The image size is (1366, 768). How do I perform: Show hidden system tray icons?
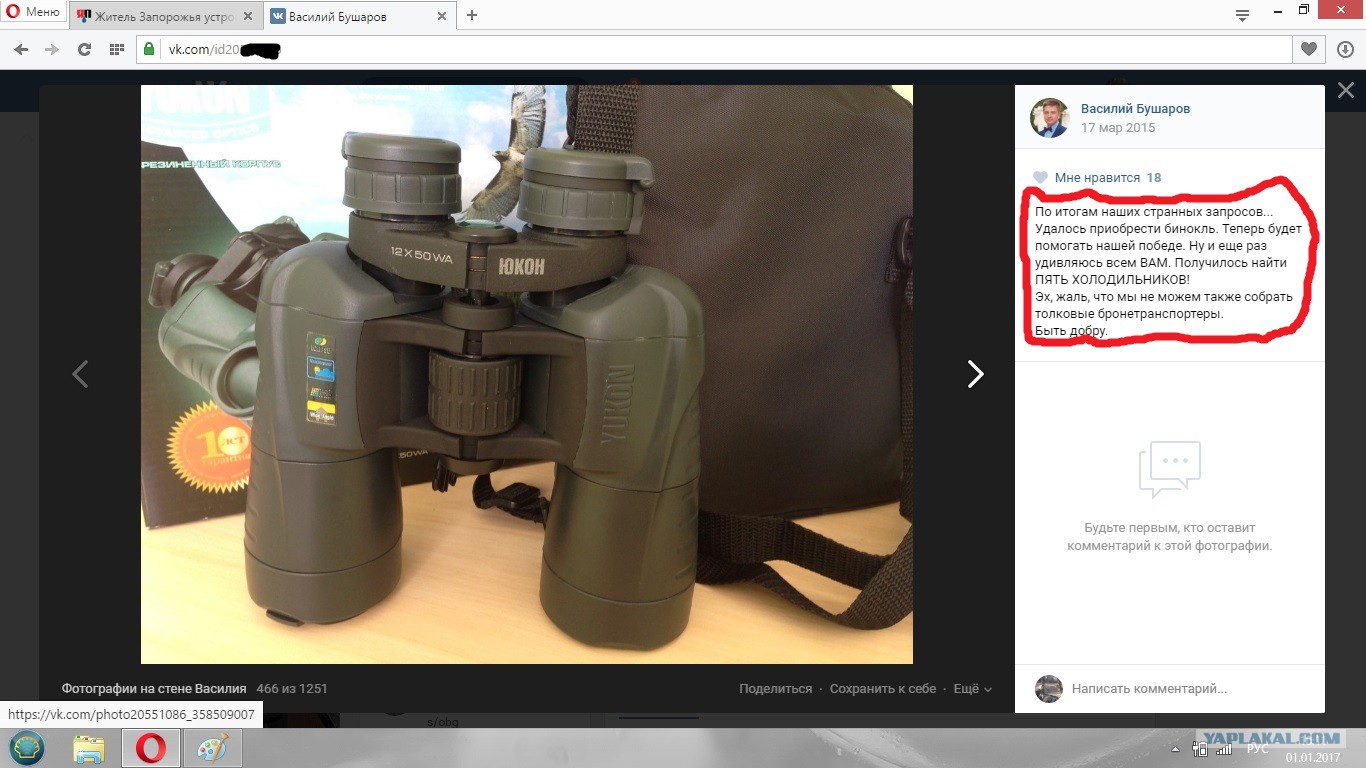(1176, 748)
